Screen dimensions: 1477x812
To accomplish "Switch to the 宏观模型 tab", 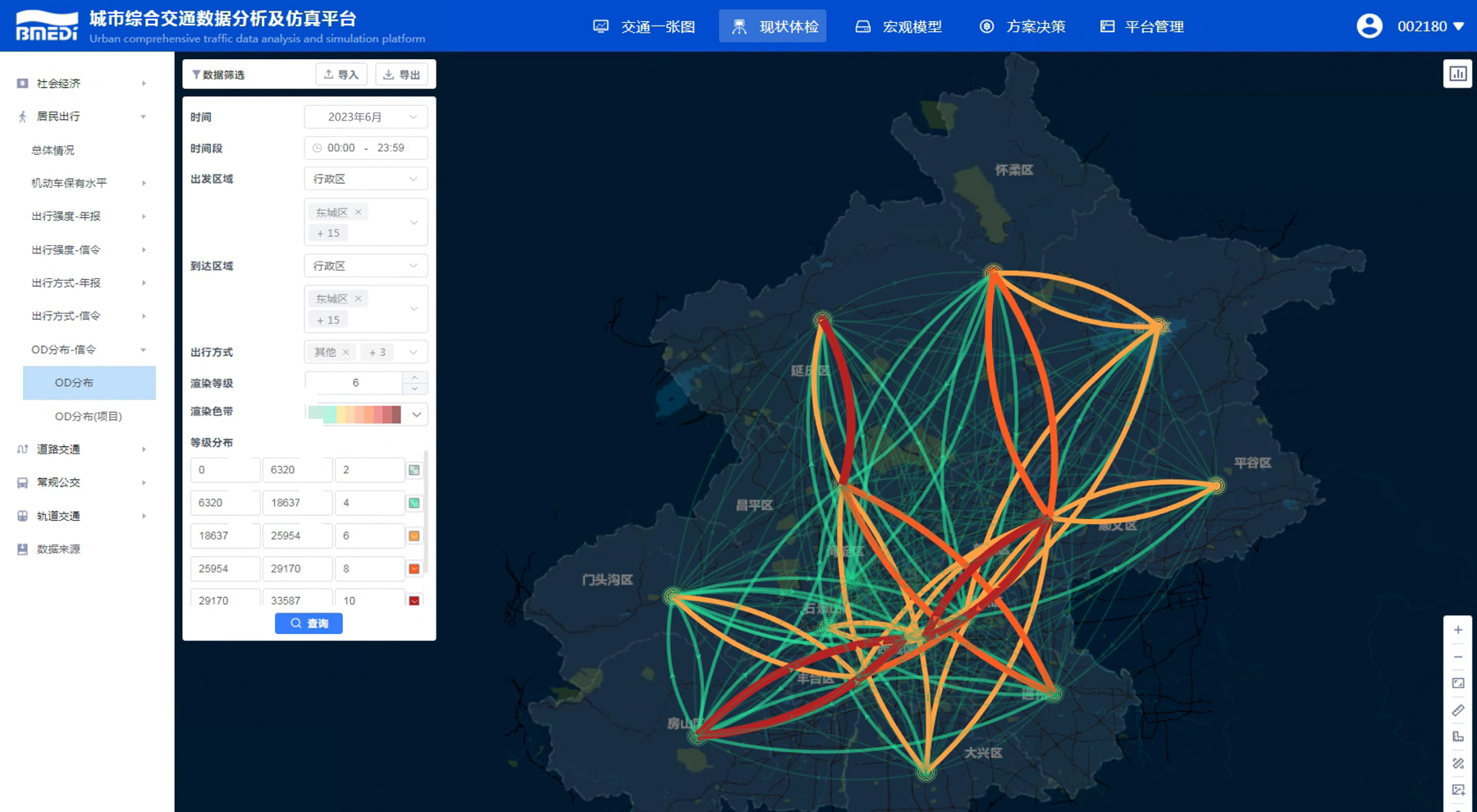I will (x=899, y=27).
